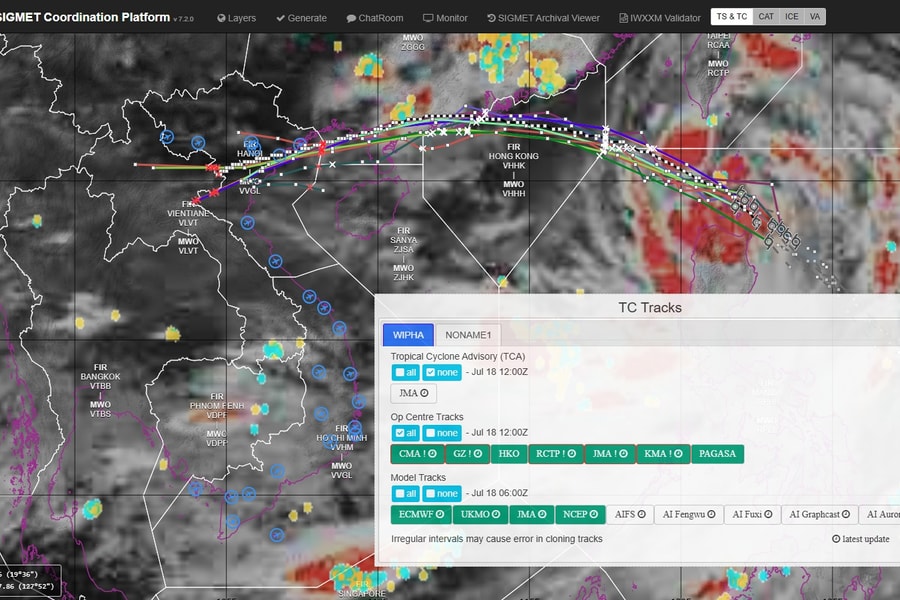
Task: Check 'none' under Op Centre Tracks
Action: (441, 433)
